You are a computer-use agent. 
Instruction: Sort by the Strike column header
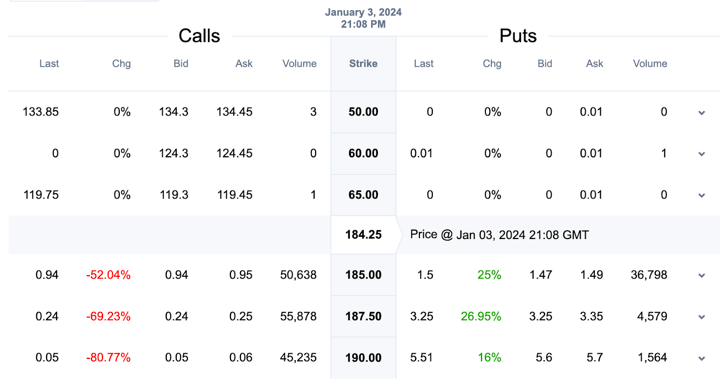point(363,63)
